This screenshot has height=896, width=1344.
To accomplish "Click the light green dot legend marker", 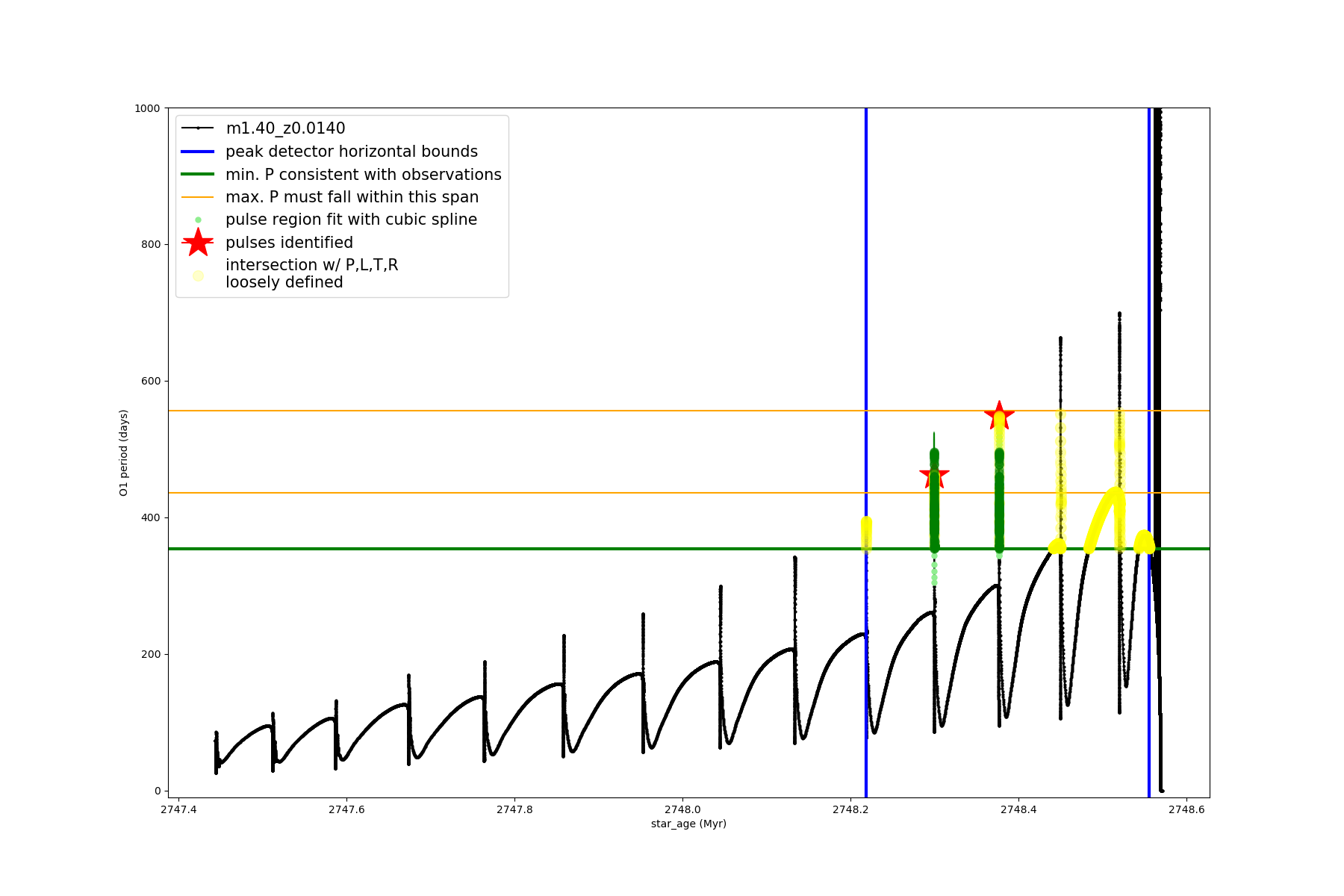I will pyautogui.click(x=198, y=220).
